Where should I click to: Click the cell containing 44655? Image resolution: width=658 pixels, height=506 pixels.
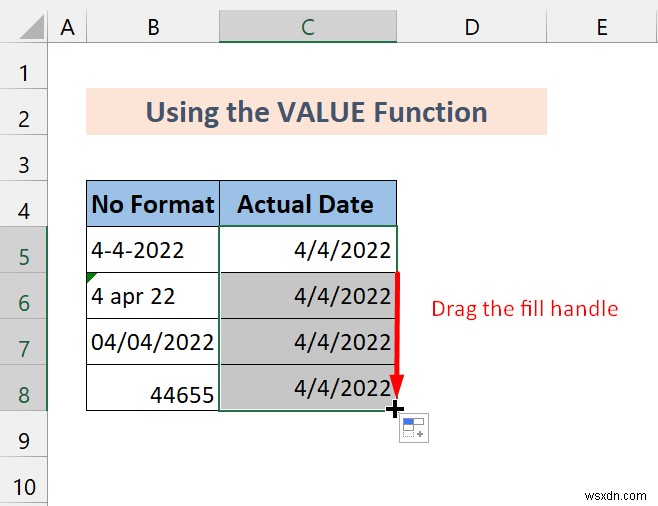(x=153, y=388)
